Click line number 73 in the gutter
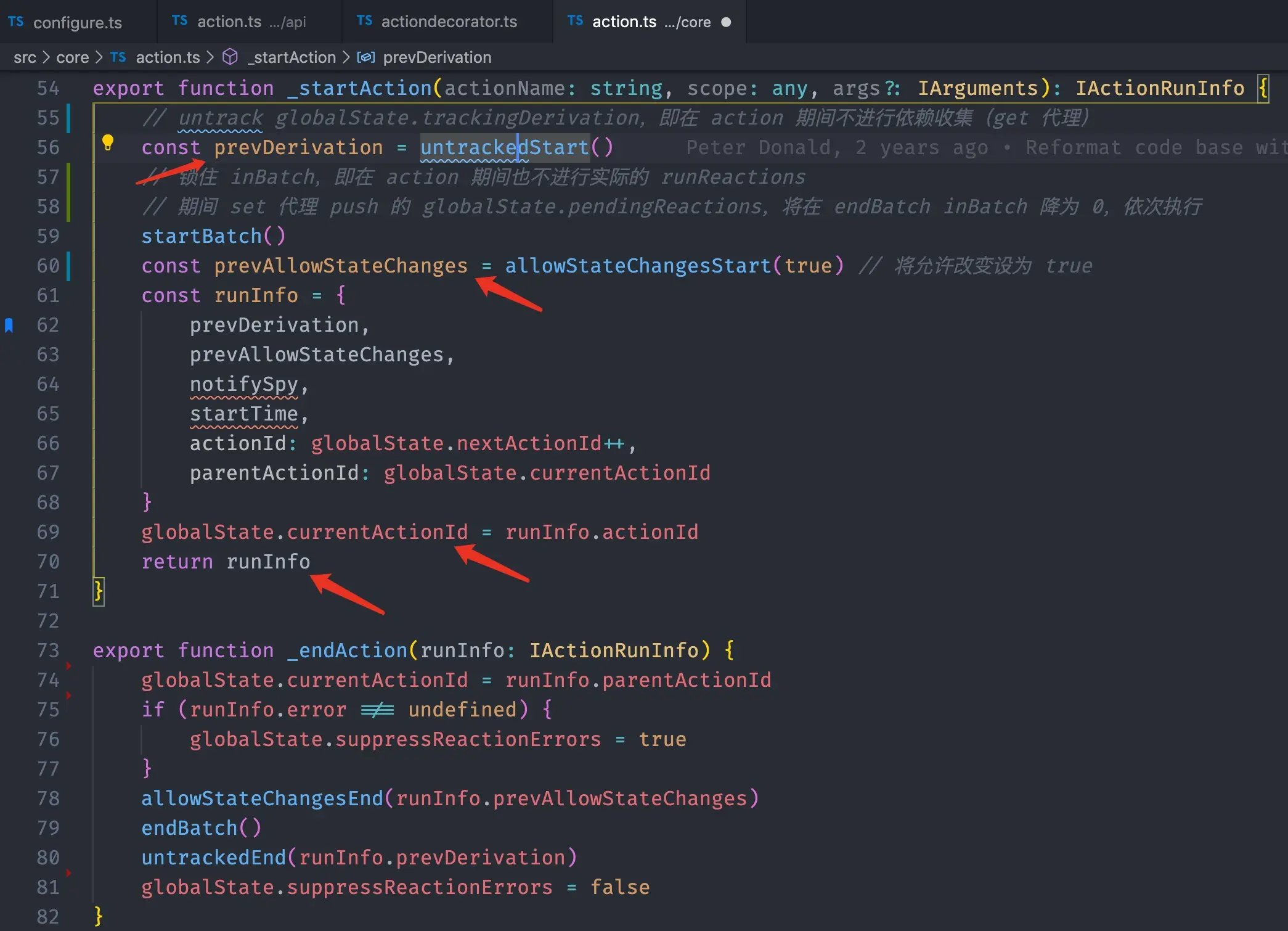Image resolution: width=1288 pixels, height=931 pixels. coord(48,650)
